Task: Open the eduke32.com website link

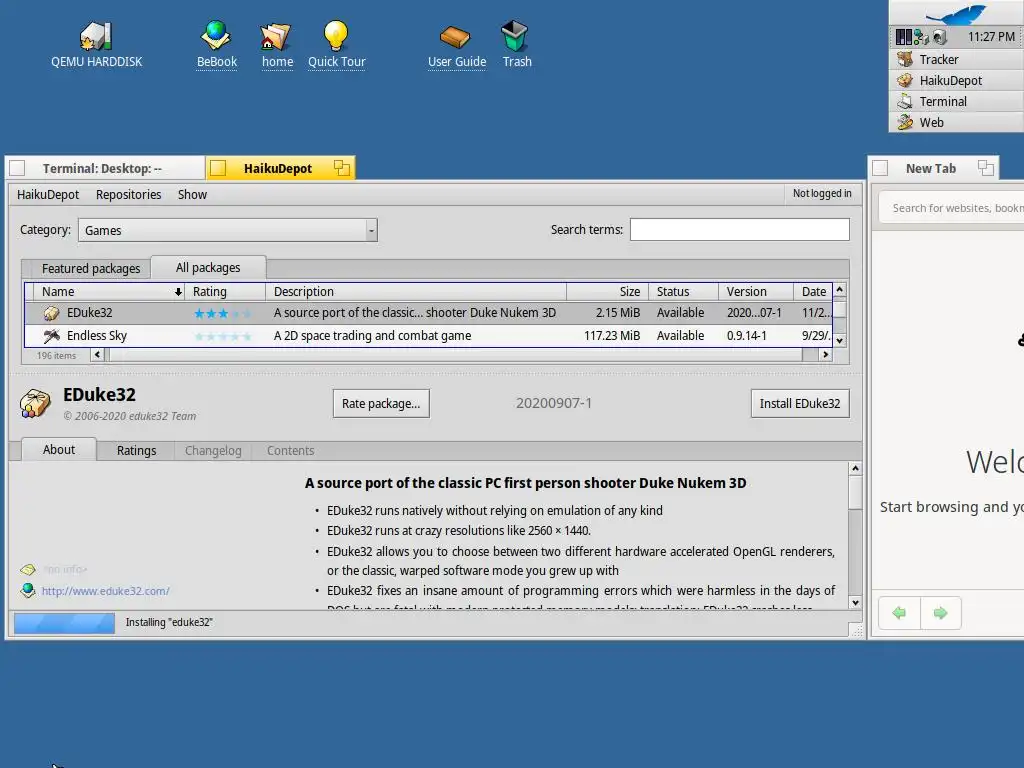Action: click(x=105, y=591)
